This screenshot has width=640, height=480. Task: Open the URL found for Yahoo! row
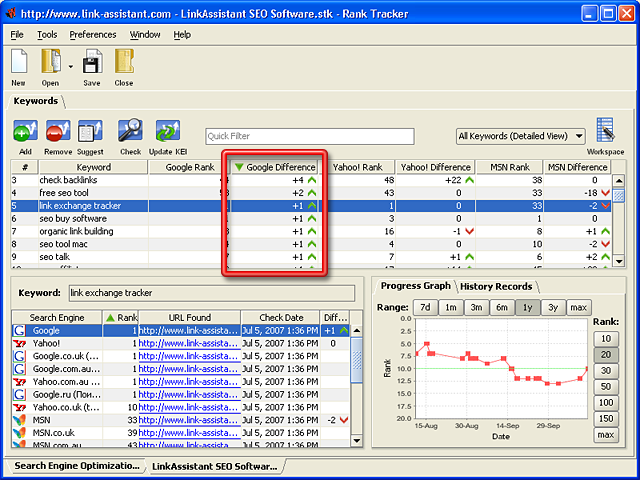189,343
